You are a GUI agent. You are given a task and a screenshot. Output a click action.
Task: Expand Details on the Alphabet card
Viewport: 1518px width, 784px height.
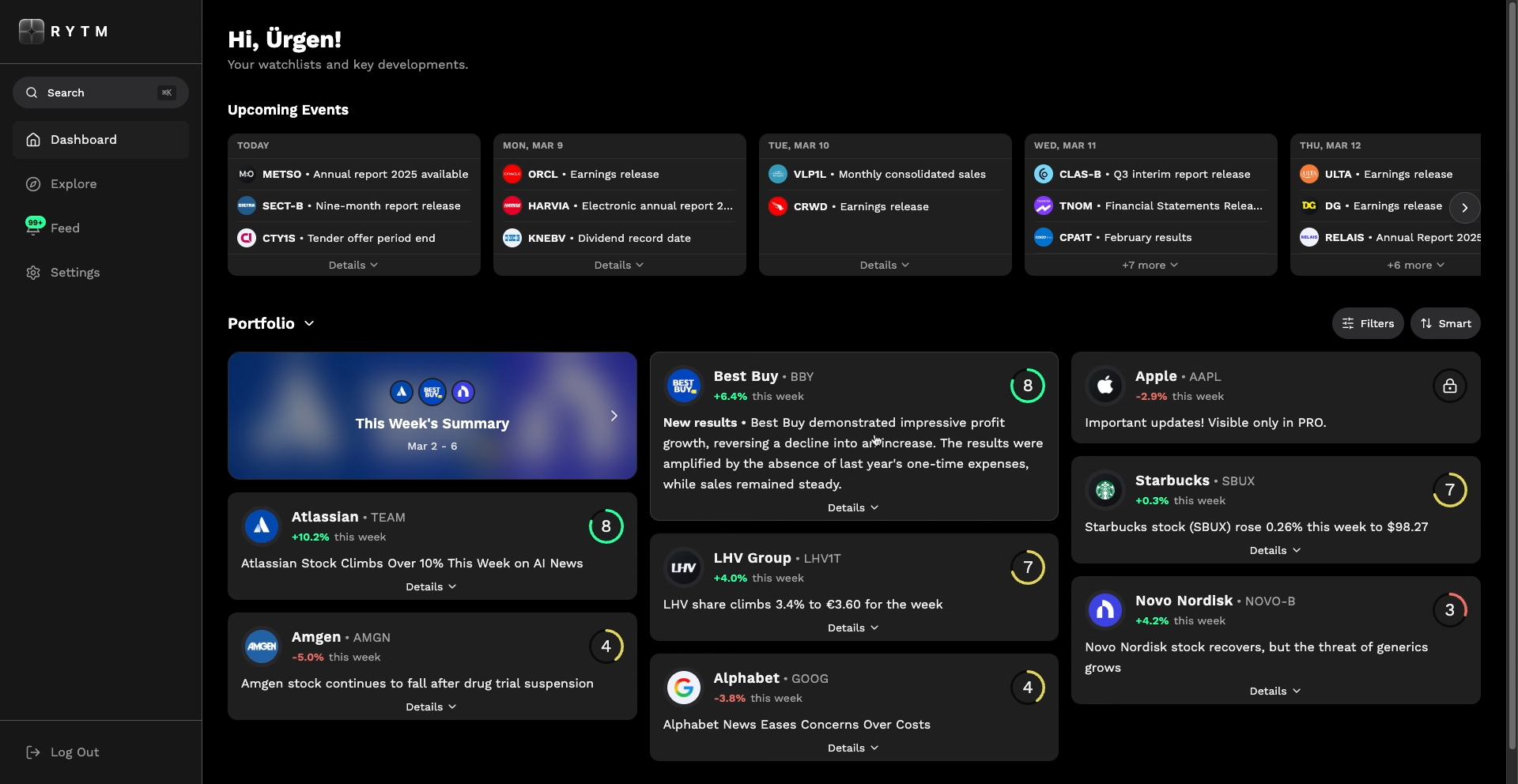tap(853, 748)
